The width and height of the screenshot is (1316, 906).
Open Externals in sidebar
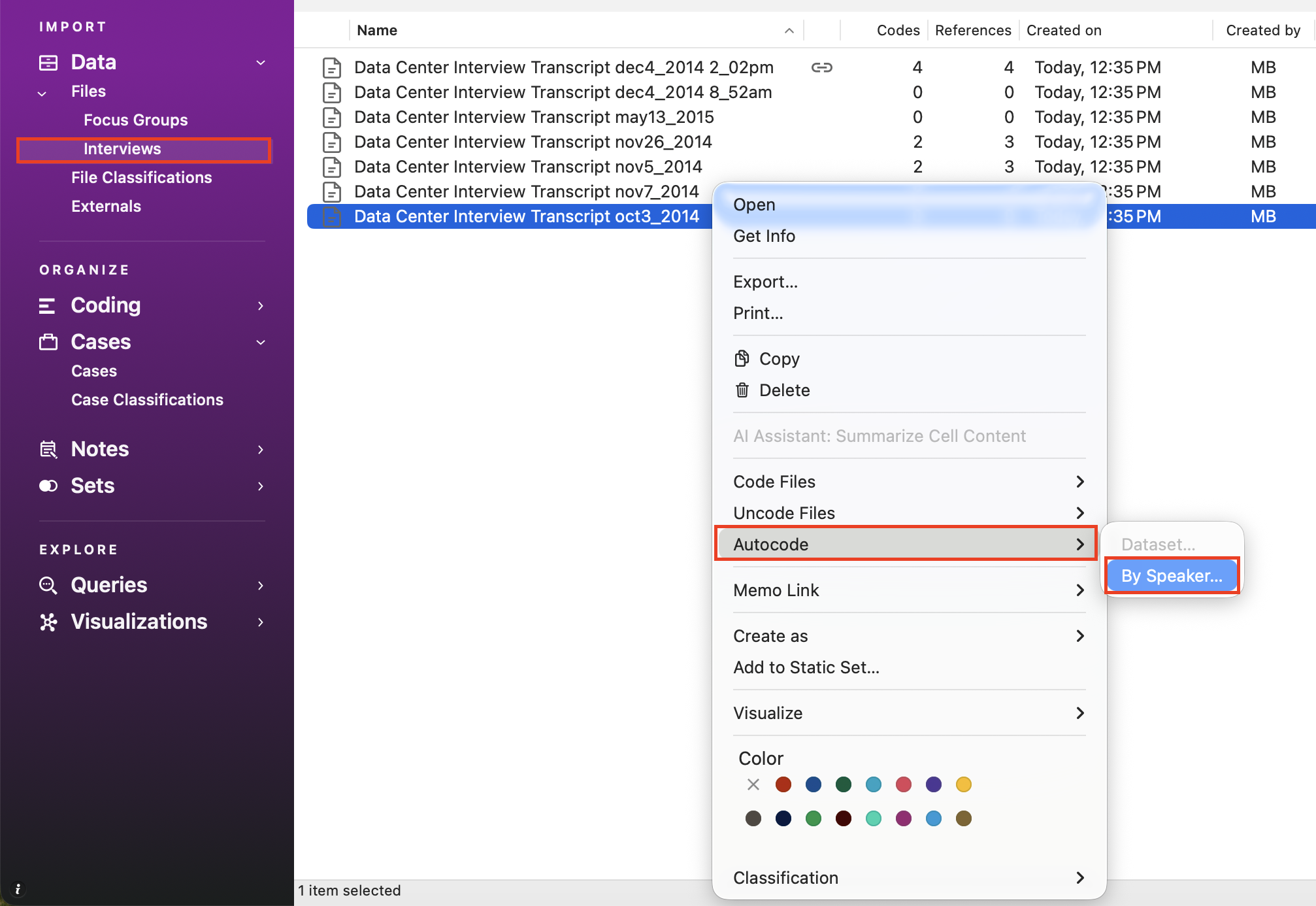[x=106, y=207]
